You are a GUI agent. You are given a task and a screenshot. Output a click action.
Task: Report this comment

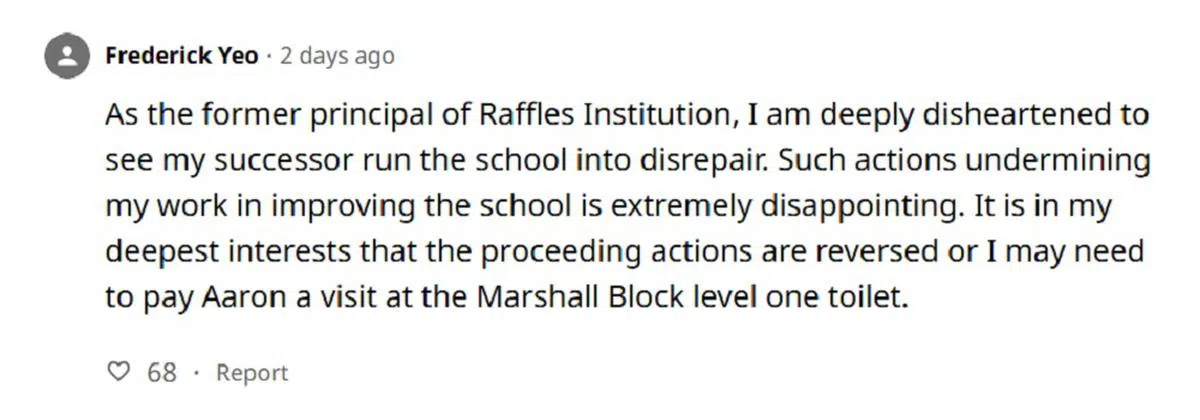[252, 373]
